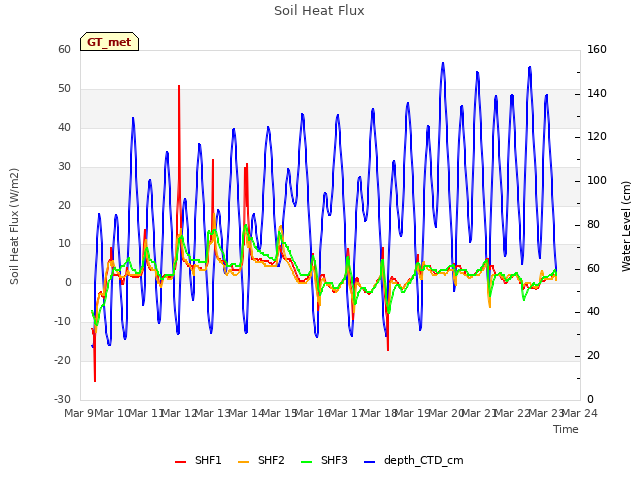Image resolution: width=640 pixels, height=480 pixels.
Task: Click the Soil Heat Flux chart title
Action: (319, 11)
